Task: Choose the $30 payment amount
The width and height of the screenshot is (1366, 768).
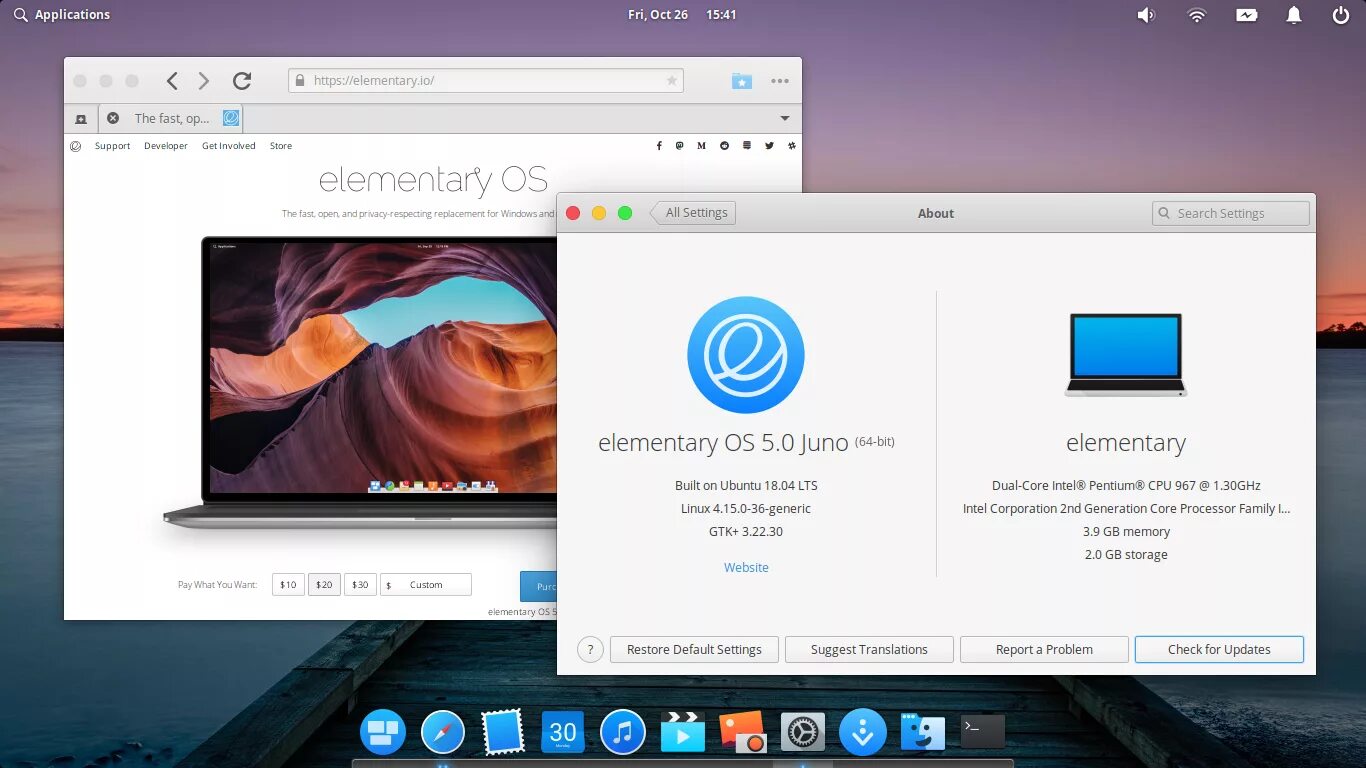Action: 360,585
